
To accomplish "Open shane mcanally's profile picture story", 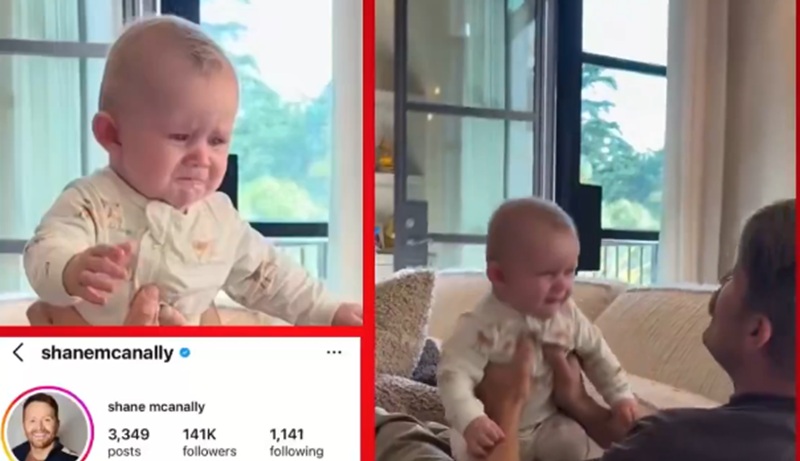I will [x=47, y=425].
